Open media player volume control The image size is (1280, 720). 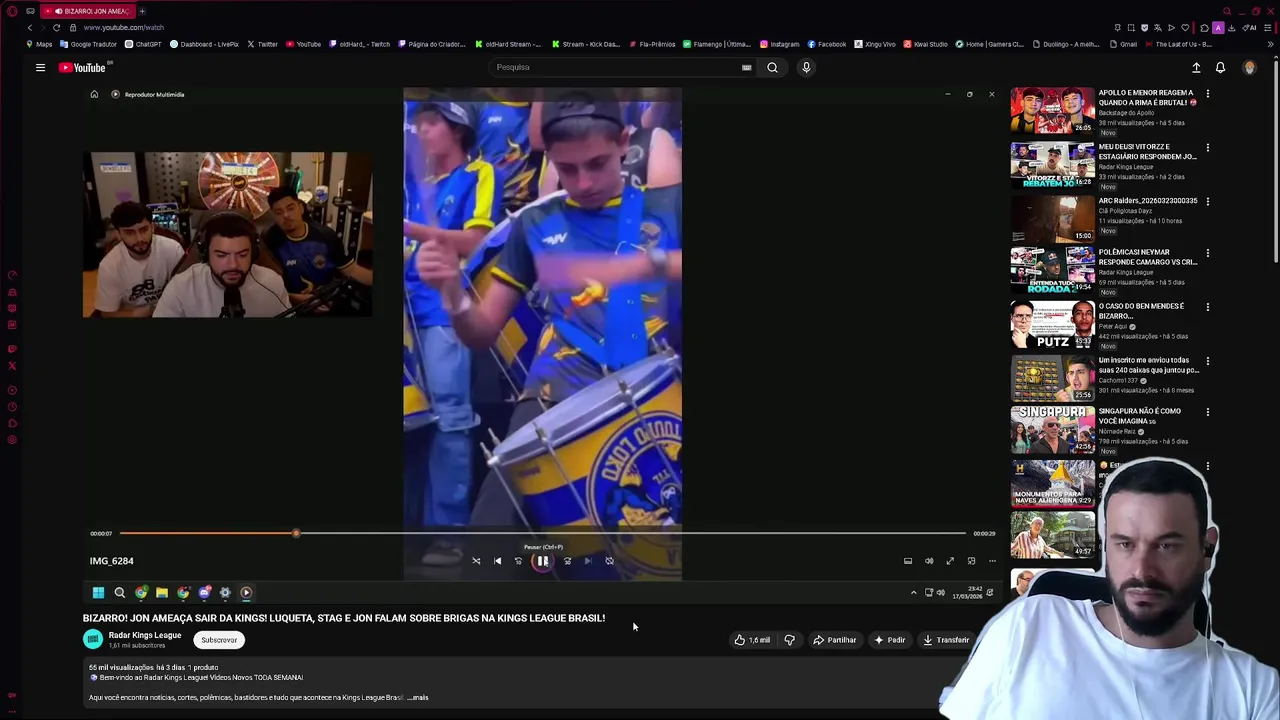click(x=929, y=561)
